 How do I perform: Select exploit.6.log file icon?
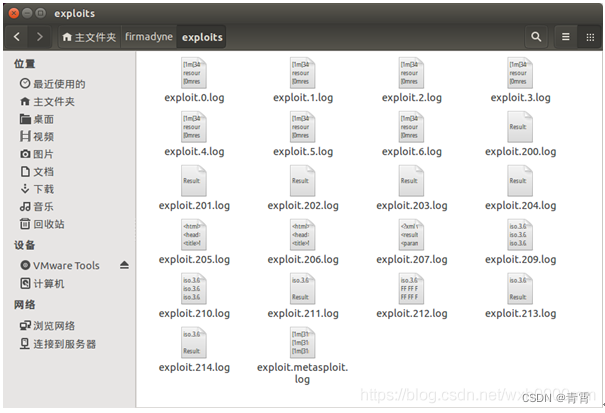(411, 127)
